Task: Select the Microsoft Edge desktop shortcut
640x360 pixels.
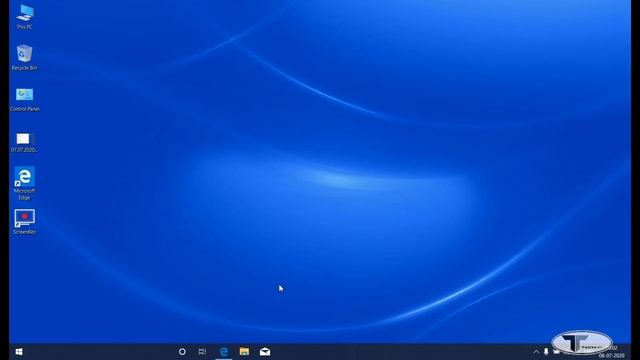Action: point(24,183)
